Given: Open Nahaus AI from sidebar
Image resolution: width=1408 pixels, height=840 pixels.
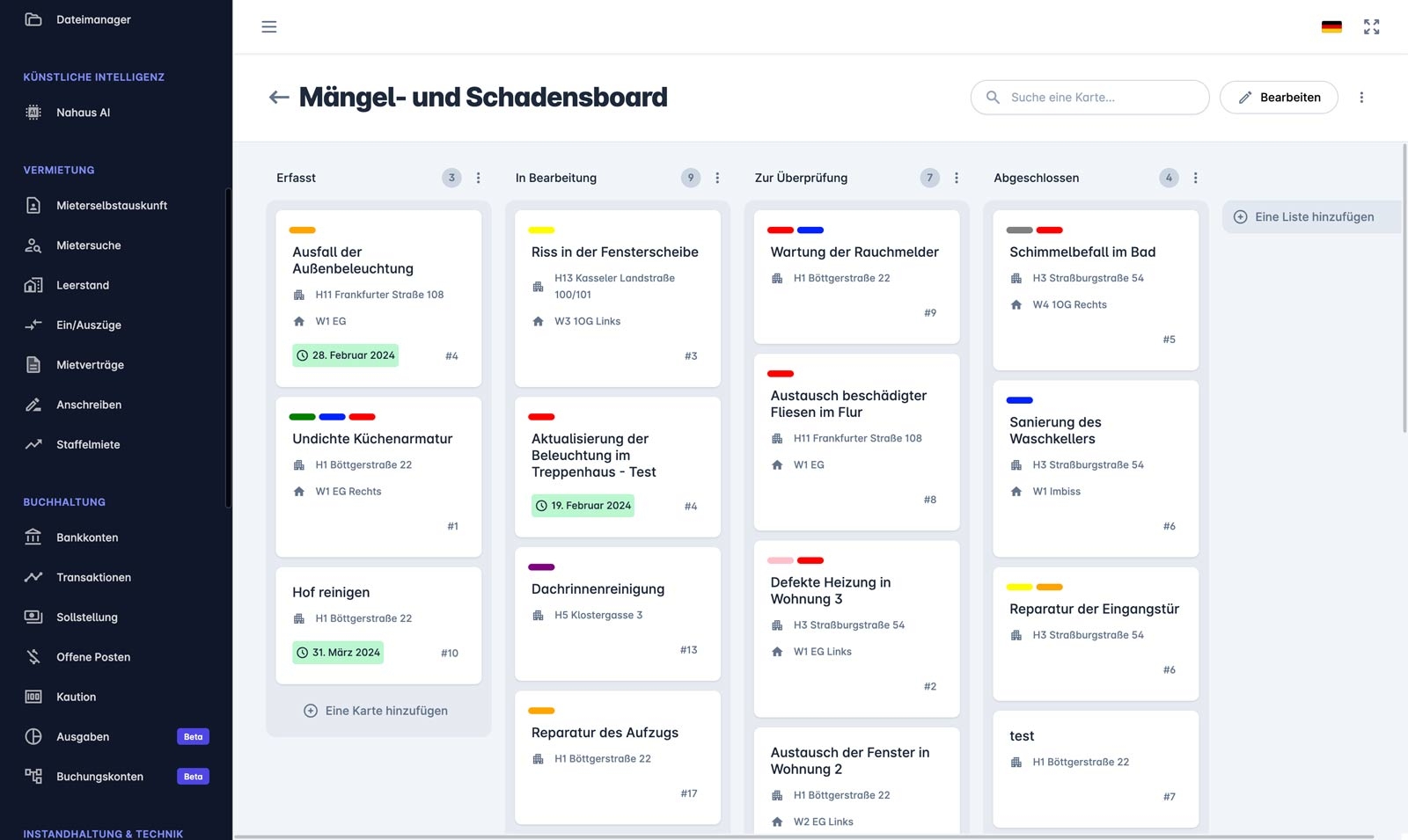Looking at the screenshot, I should 83,113.
